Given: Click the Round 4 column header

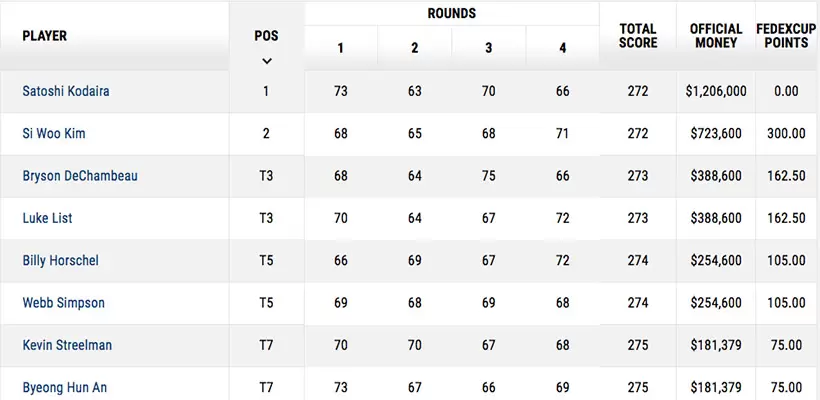Looking at the screenshot, I should [x=562, y=48].
